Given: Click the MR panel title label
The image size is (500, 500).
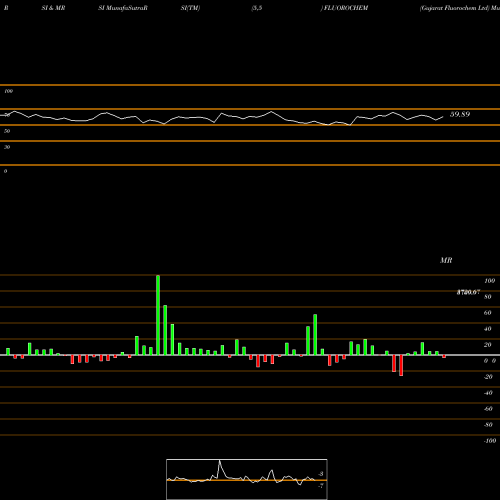Looking at the screenshot, I should click(446, 260).
